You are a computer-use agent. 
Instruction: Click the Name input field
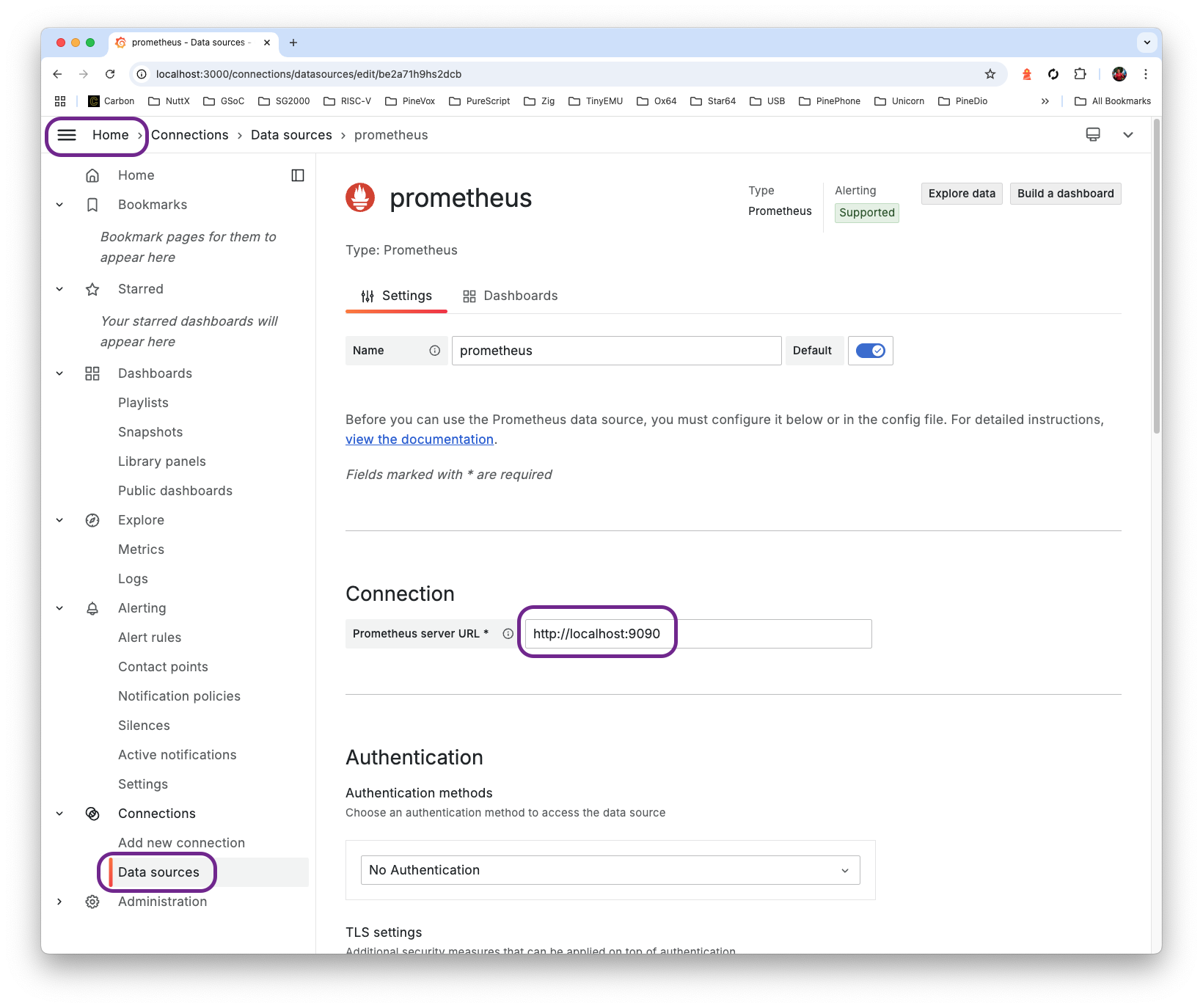coord(616,351)
